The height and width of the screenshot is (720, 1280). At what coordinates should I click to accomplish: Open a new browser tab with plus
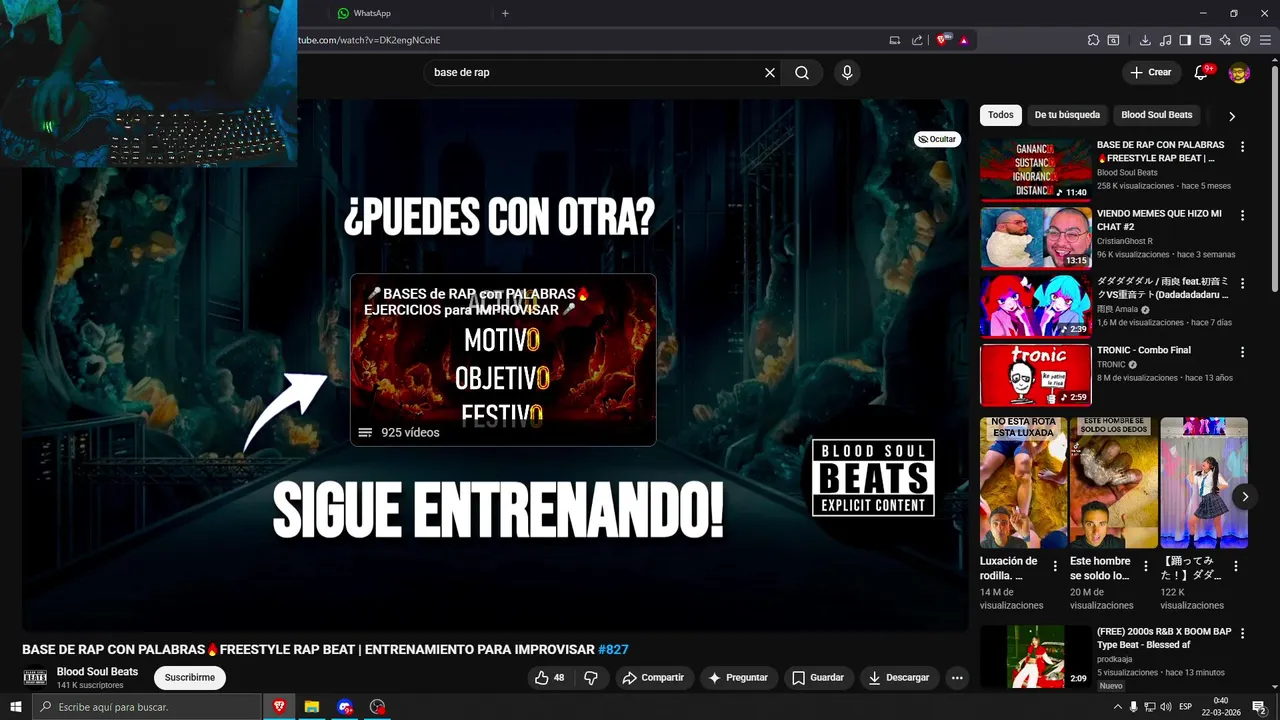(x=505, y=13)
